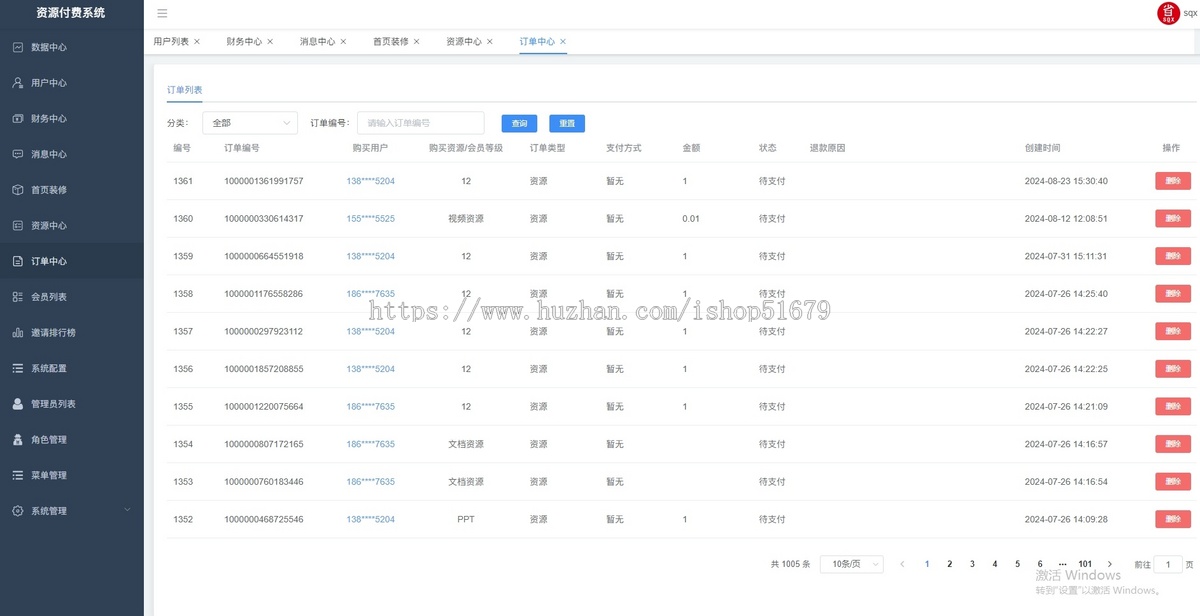Jump to last page 101

(x=1085, y=564)
